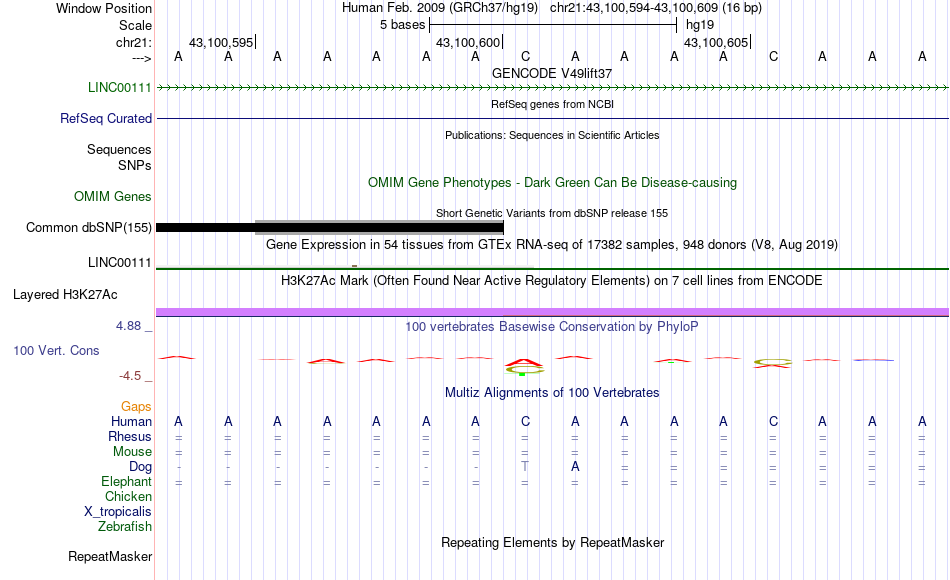Click 100 vertebrates Basewise Conservation by PhyloP title
The width and height of the screenshot is (950, 580).
[x=552, y=327]
